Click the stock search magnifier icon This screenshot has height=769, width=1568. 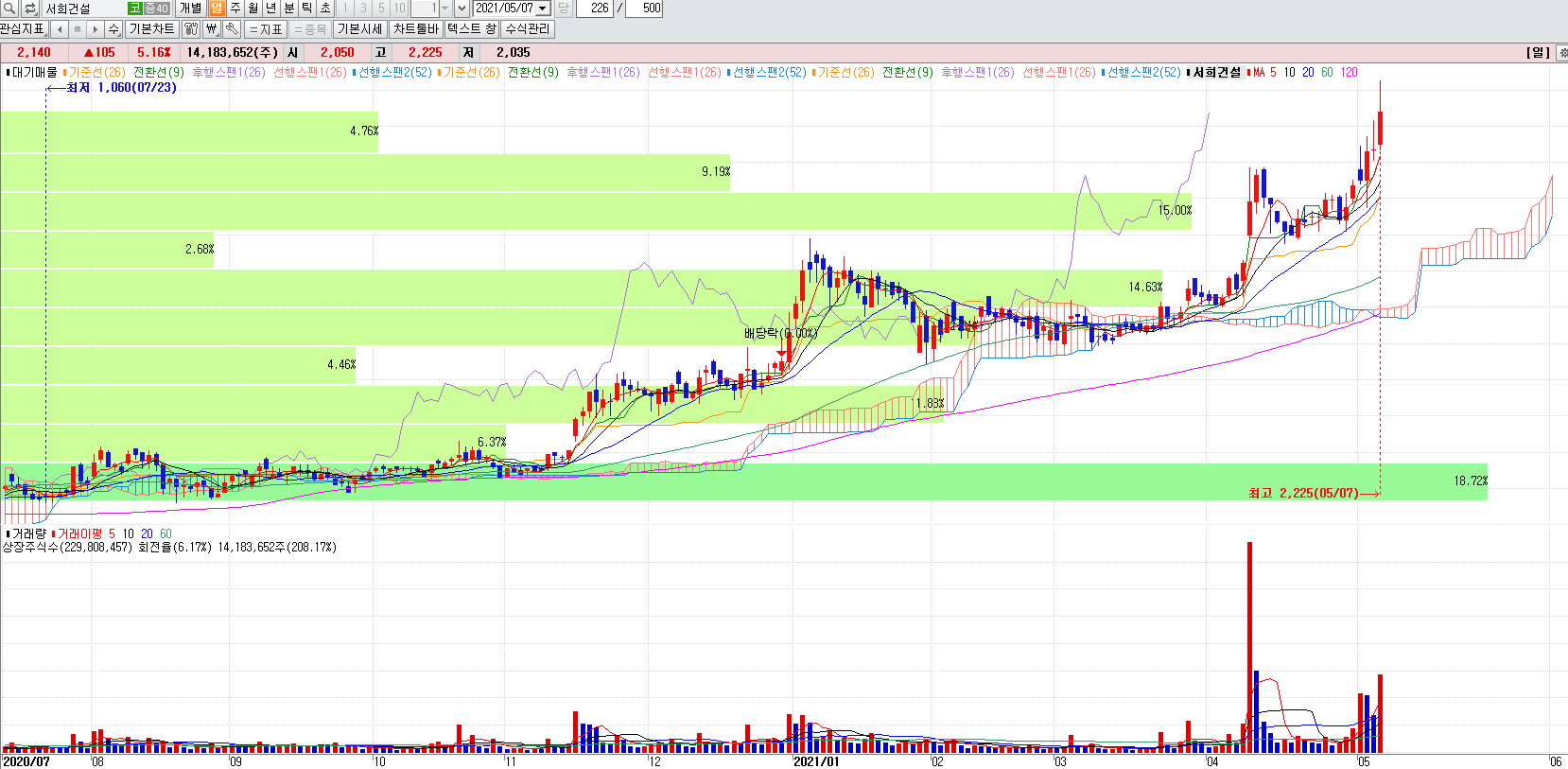click(x=9, y=9)
